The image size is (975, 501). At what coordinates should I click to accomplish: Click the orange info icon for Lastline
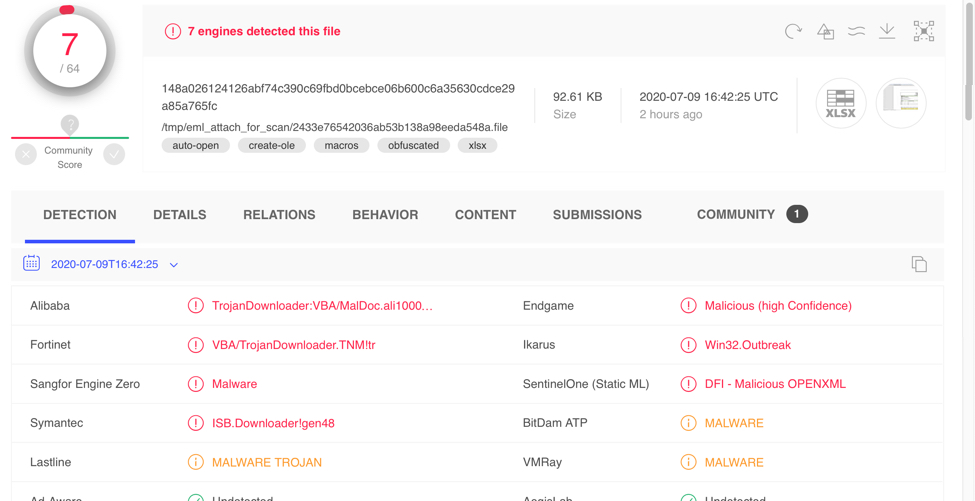(x=195, y=462)
